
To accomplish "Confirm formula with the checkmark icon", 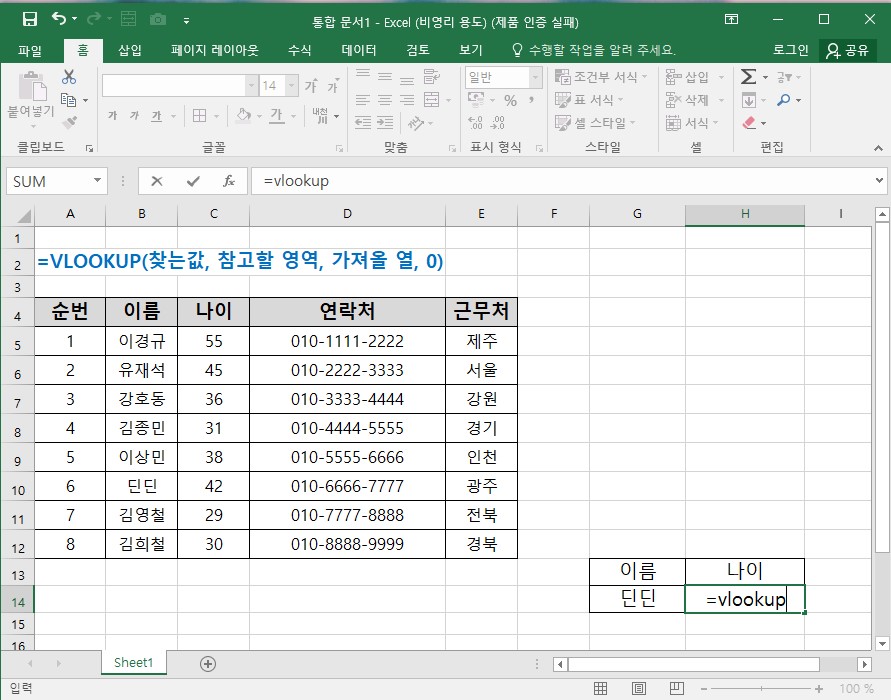I will (x=193, y=181).
